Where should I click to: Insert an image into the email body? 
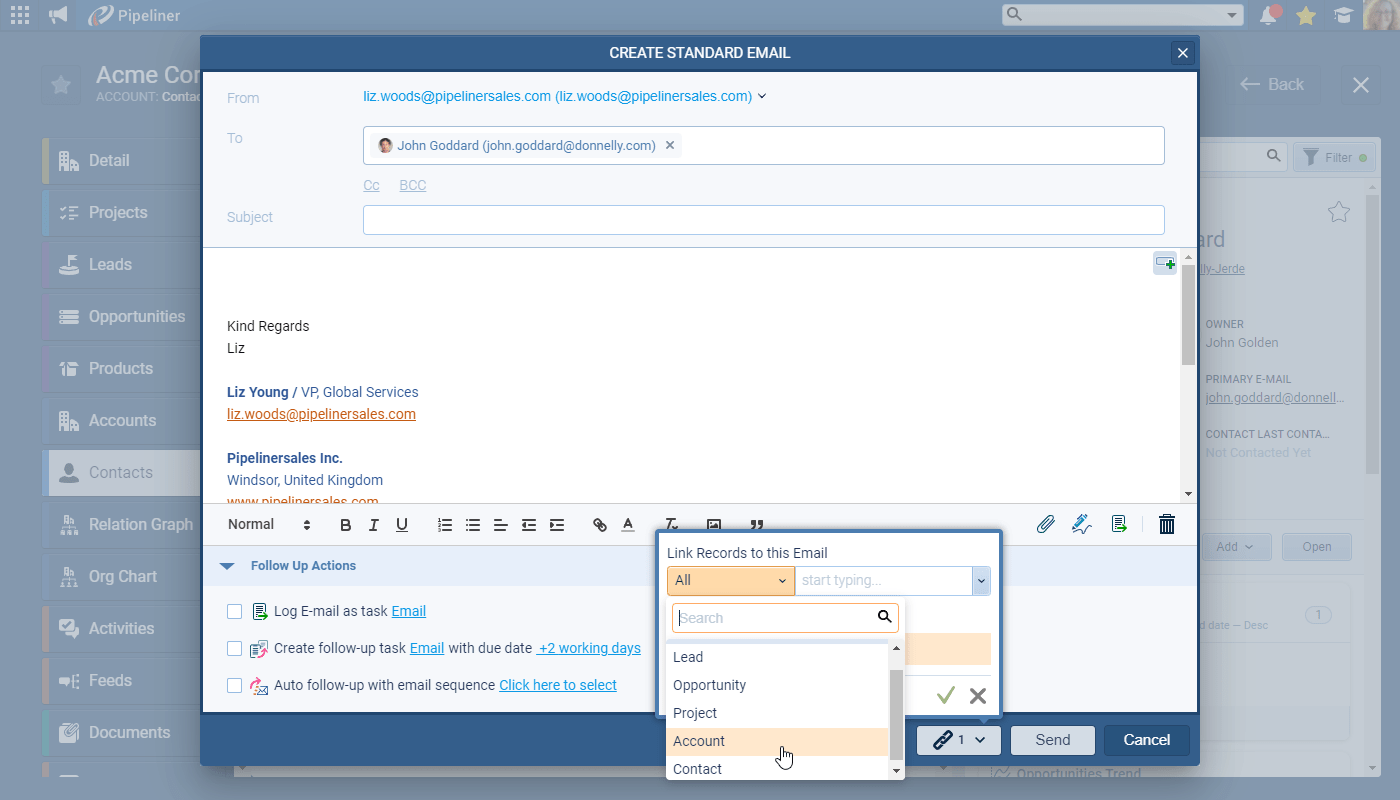pos(713,524)
